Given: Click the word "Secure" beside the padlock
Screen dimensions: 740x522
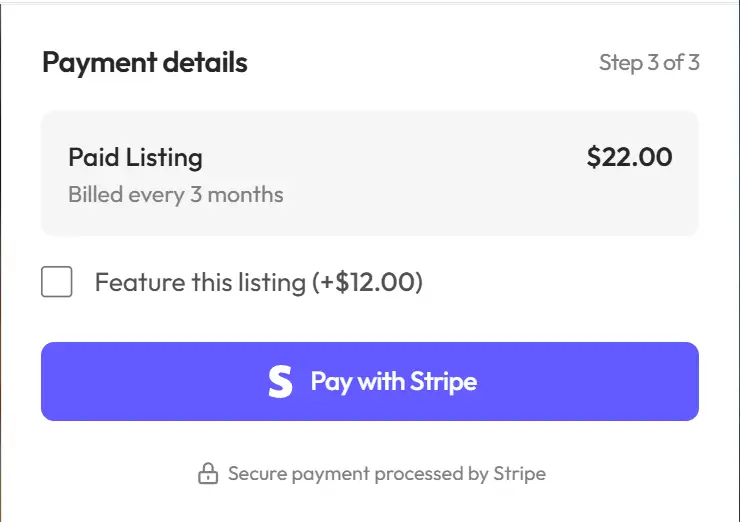Looking at the screenshot, I should (x=258, y=473).
